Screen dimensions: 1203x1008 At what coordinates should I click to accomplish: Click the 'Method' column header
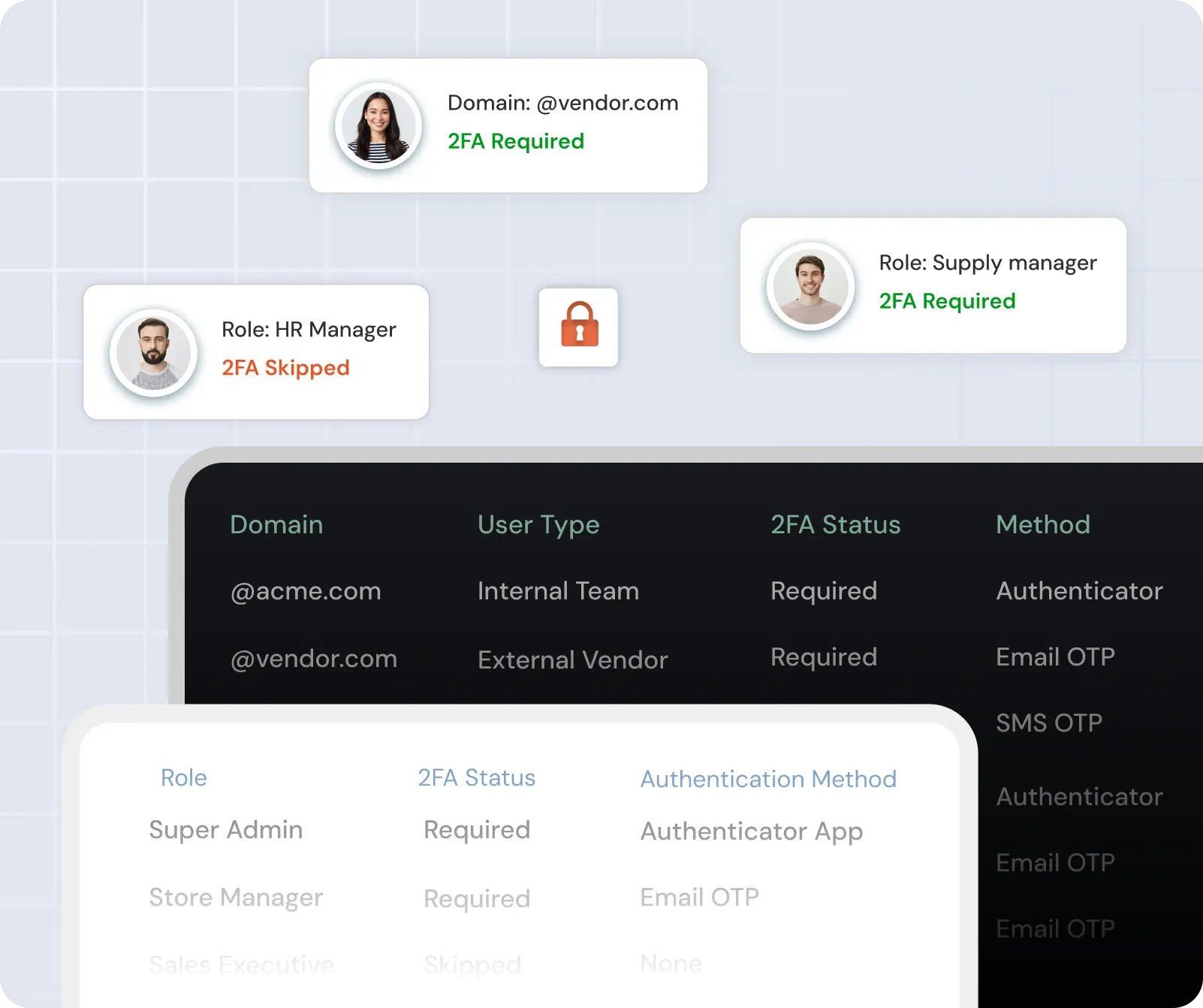[x=1043, y=524]
